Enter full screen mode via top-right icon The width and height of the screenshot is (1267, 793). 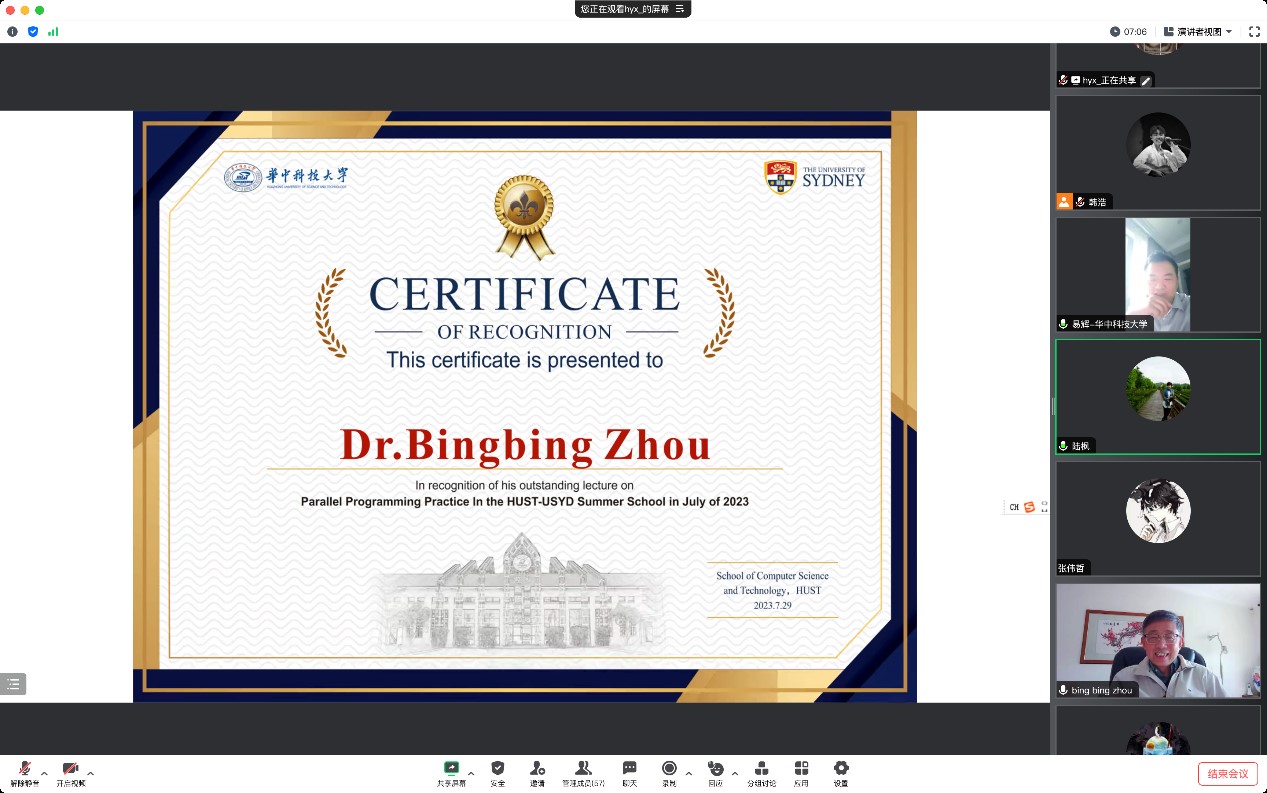(x=1254, y=32)
